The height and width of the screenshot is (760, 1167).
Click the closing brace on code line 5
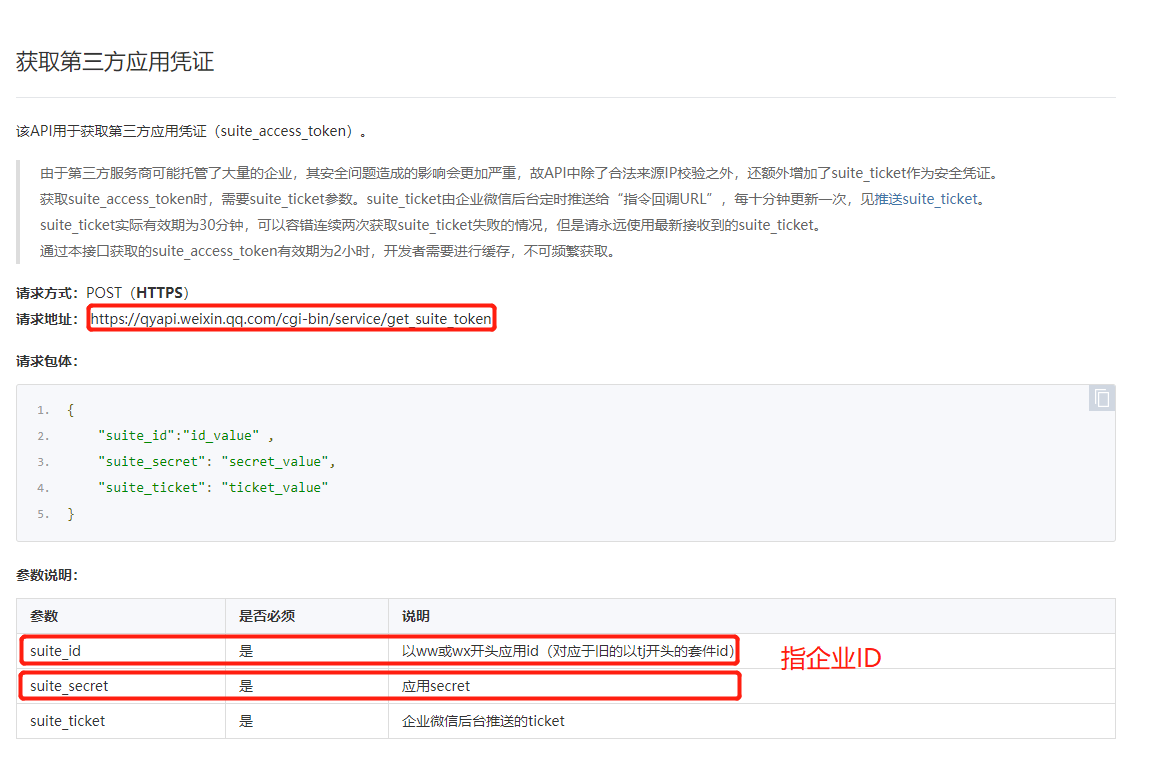[x=71, y=514]
